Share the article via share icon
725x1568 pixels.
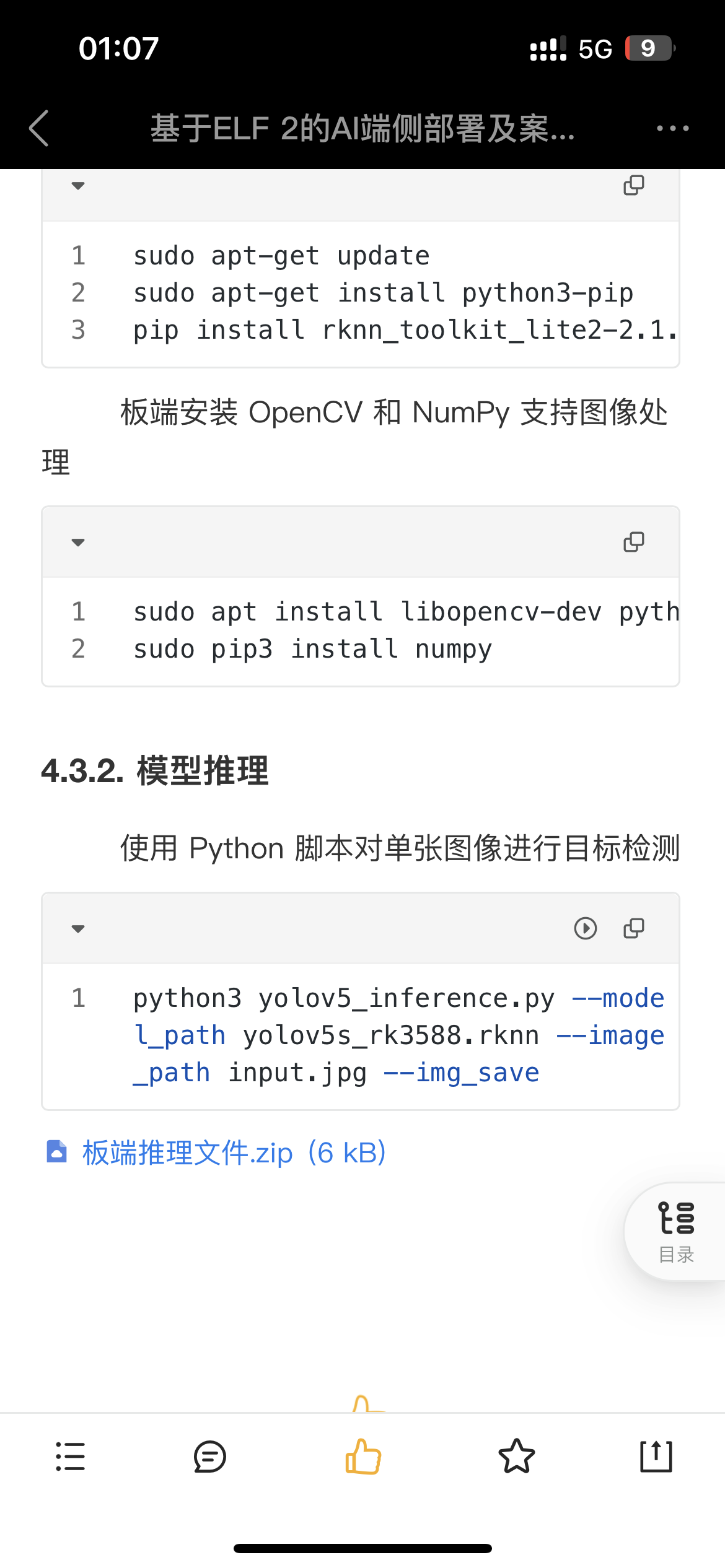point(656,1456)
